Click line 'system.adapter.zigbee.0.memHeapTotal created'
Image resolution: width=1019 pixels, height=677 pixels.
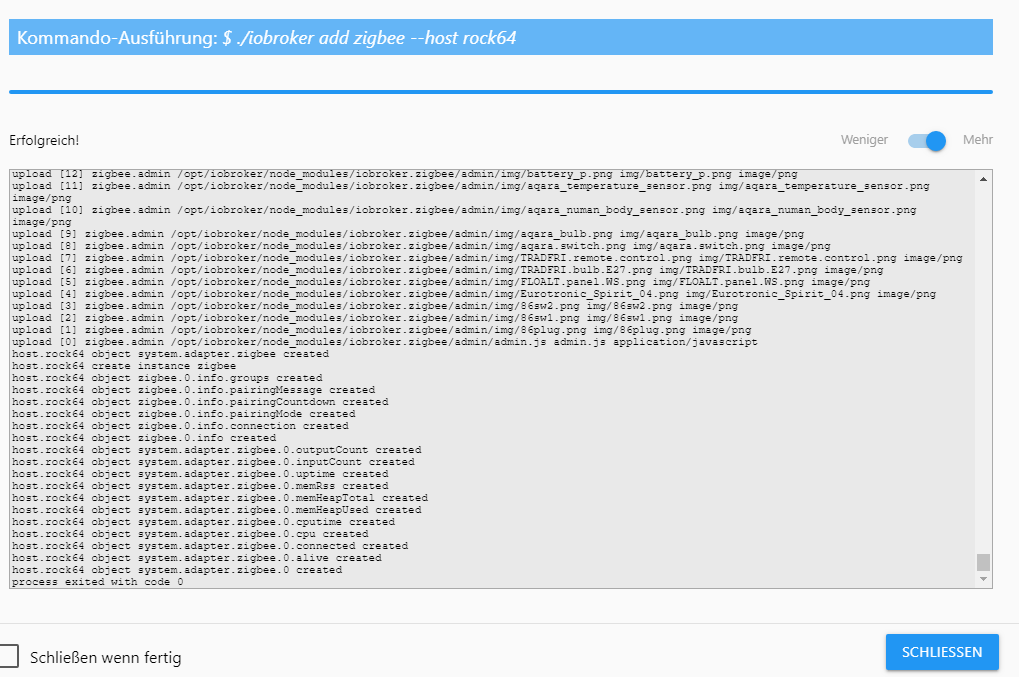[x=220, y=498]
